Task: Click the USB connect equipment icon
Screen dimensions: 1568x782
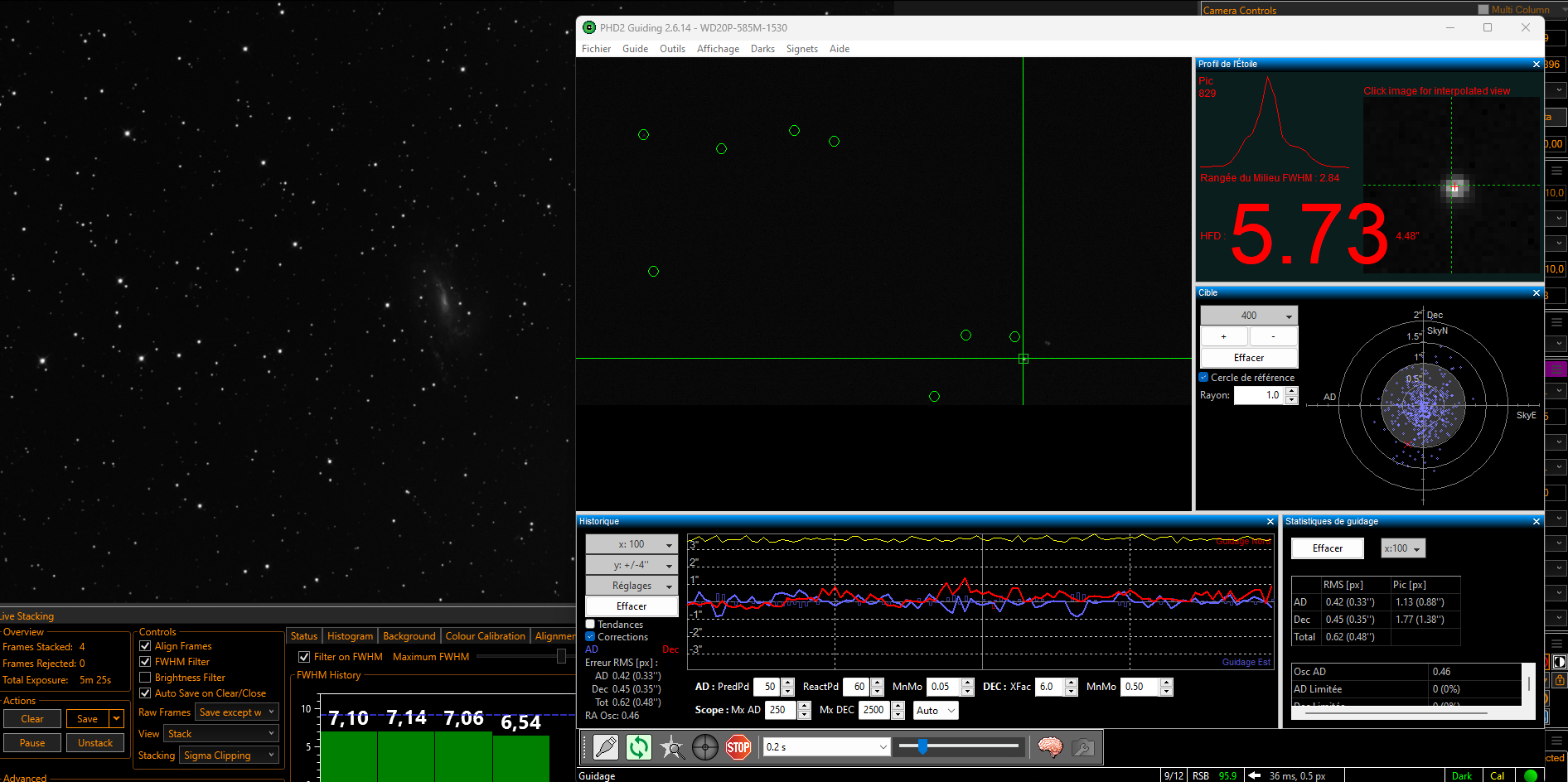Action: pos(606,747)
